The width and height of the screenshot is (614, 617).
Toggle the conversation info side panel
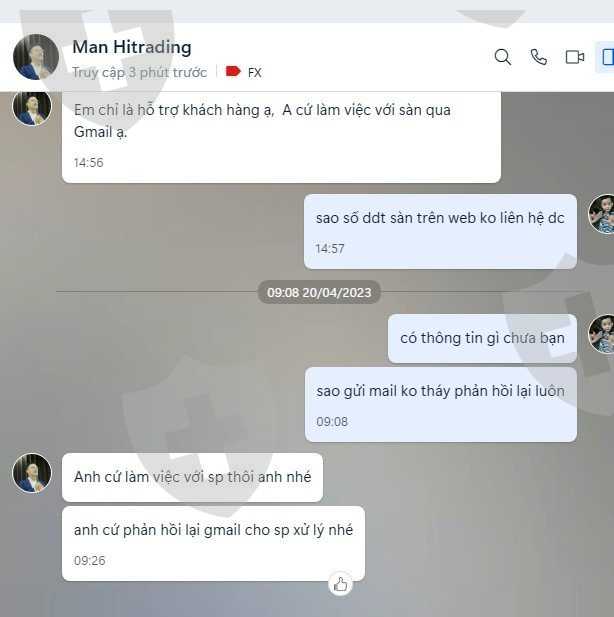click(607, 57)
